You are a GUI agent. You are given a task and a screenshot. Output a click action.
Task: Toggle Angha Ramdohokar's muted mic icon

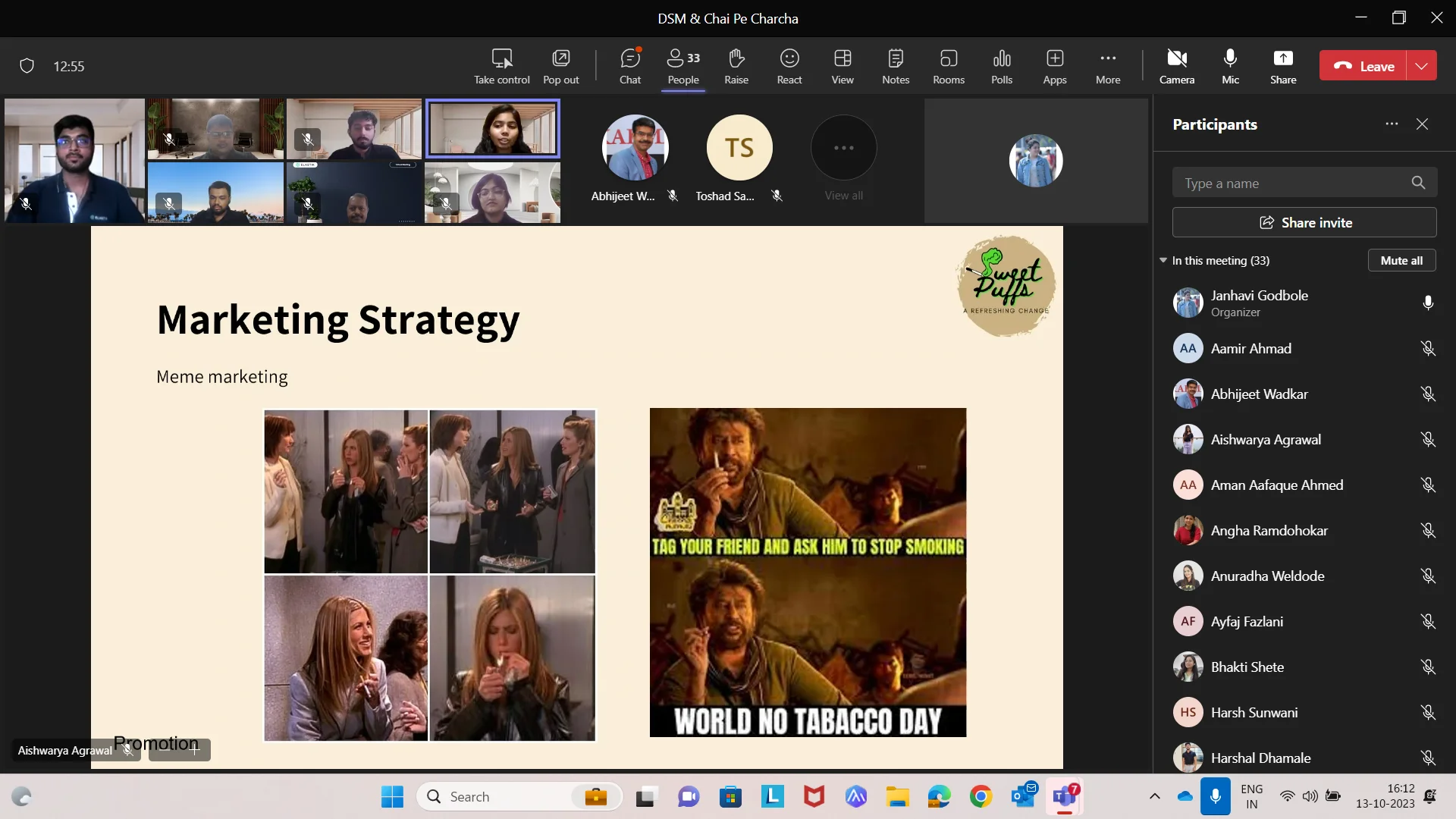tap(1428, 530)
